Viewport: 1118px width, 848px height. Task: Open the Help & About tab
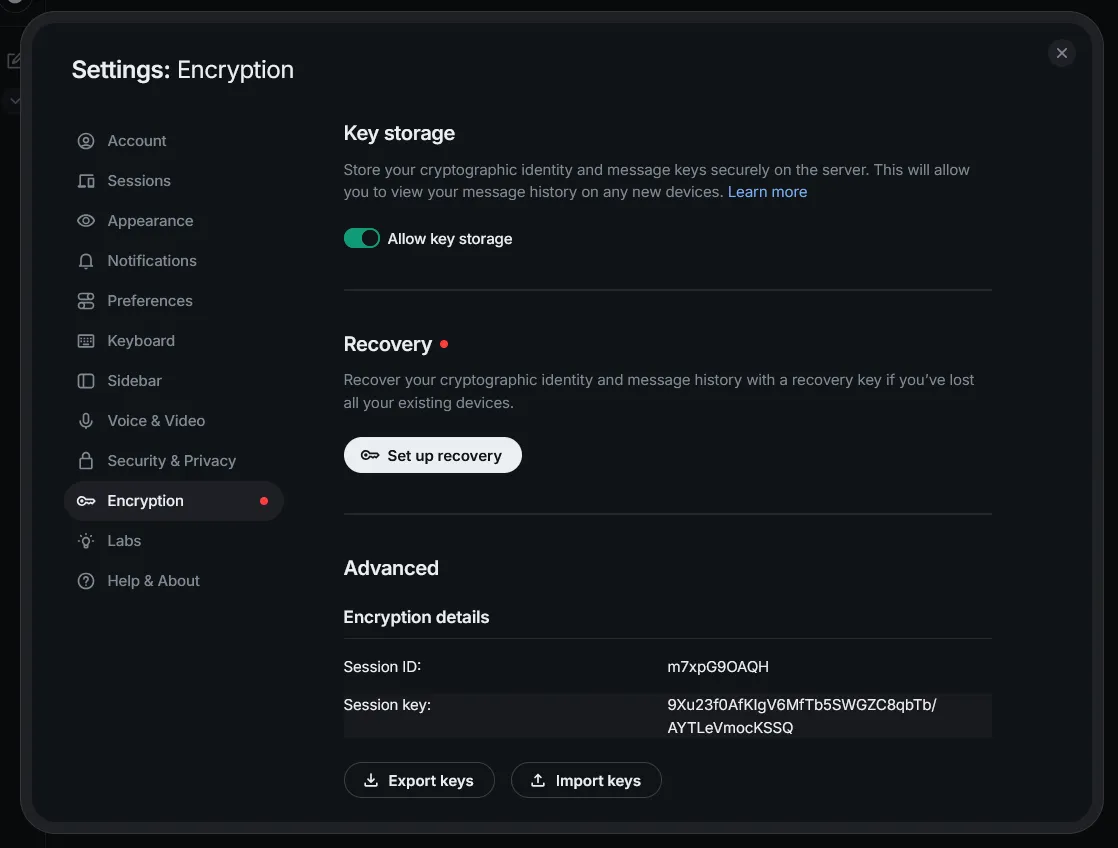point(153,581)
